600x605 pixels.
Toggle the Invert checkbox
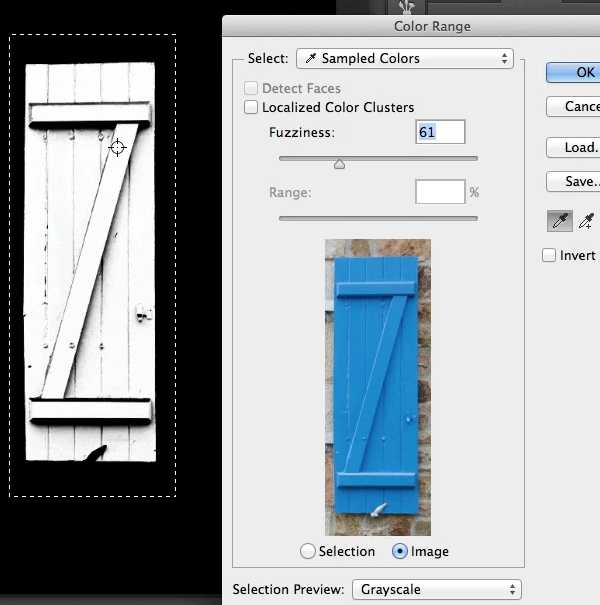pos(549,255)
